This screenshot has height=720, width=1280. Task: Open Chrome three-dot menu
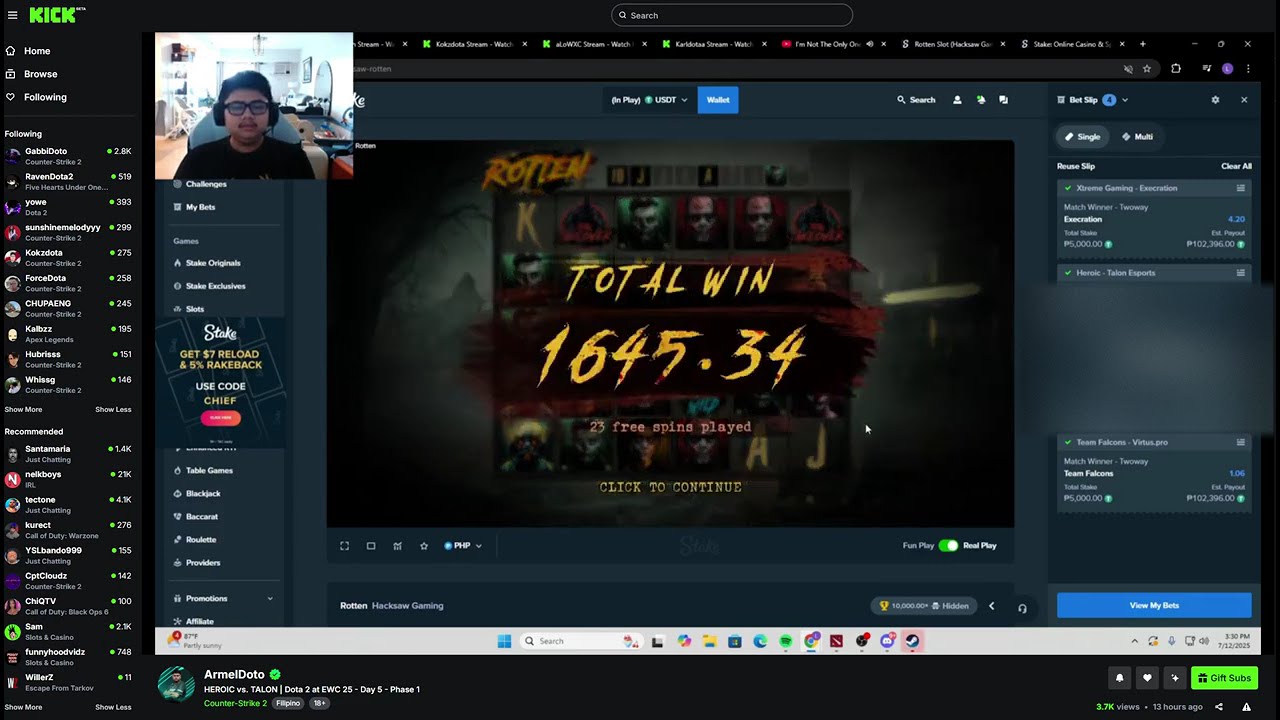pyautogui.click(x=1247, y=69)
